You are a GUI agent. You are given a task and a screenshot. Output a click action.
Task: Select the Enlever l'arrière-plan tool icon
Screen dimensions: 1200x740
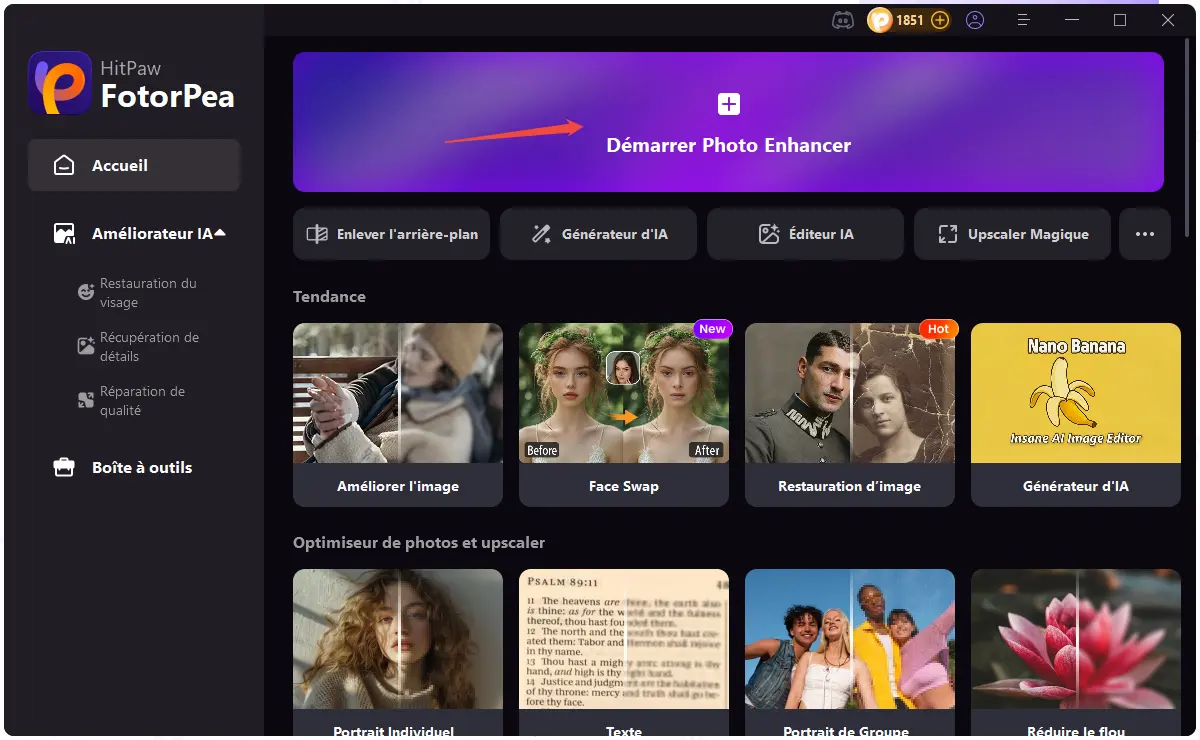319,234
